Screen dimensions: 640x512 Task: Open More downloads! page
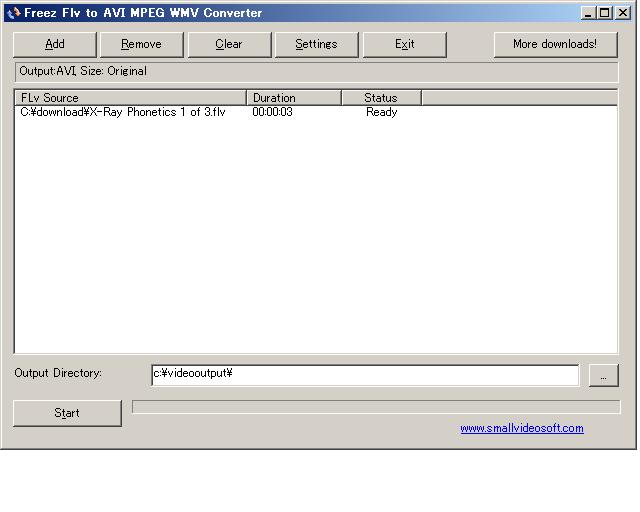(556, 45)
